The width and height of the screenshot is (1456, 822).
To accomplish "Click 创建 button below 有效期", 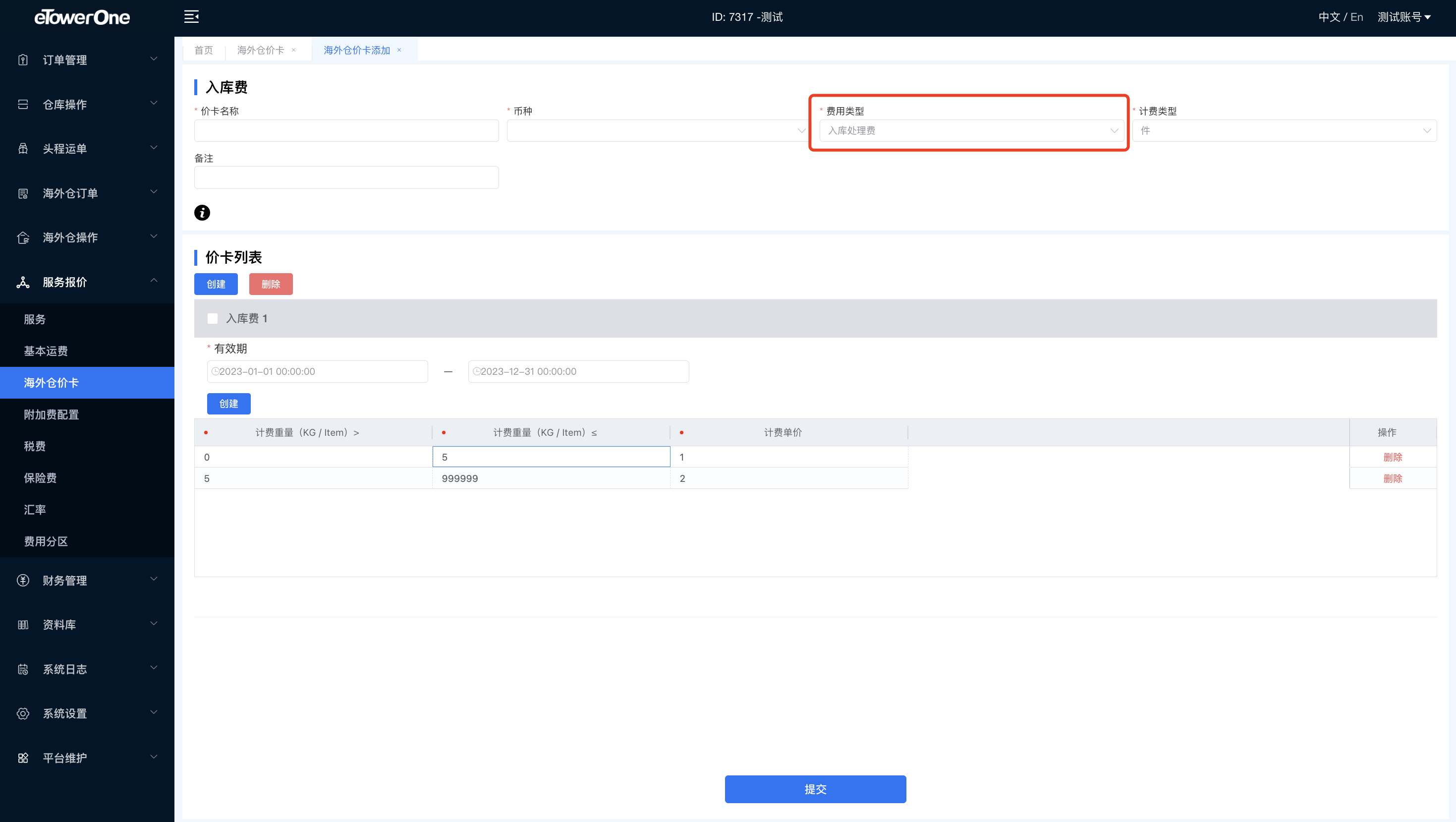I will click(x=228, y=404).
